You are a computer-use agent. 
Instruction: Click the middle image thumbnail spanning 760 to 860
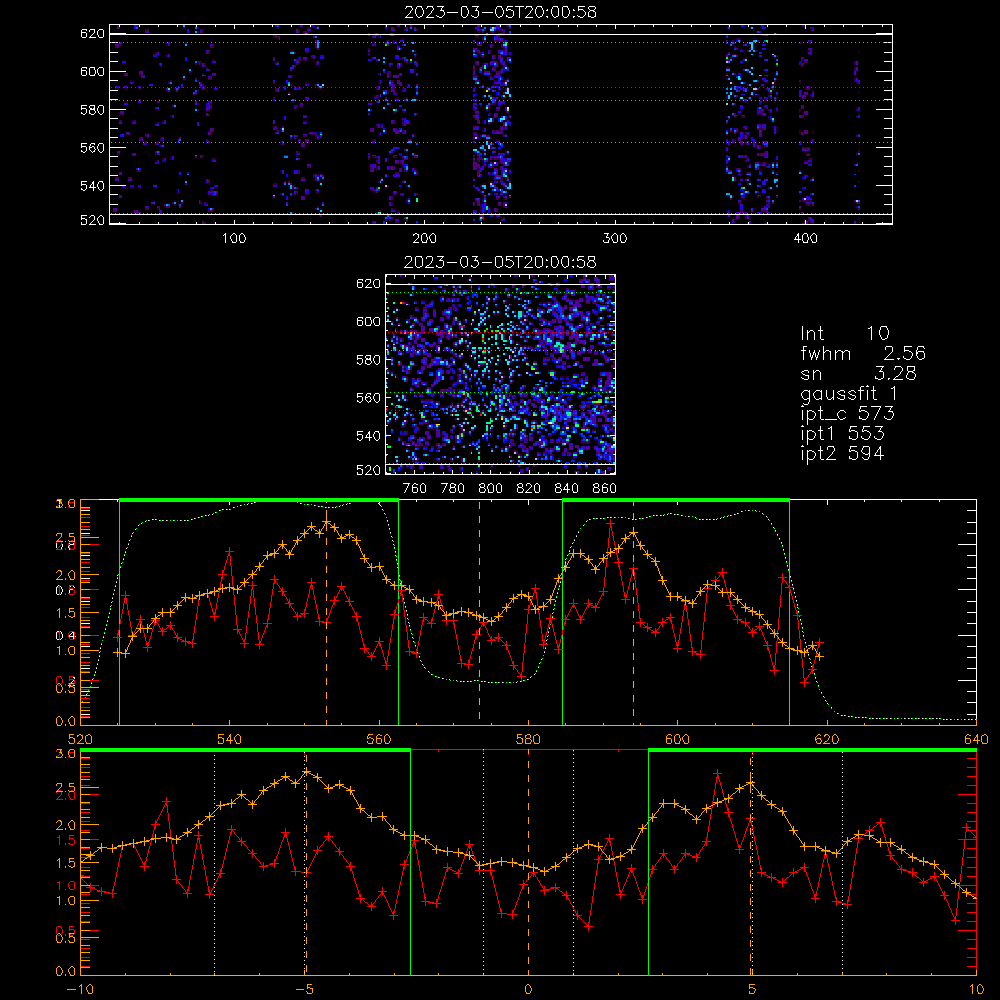pos(501,374)
